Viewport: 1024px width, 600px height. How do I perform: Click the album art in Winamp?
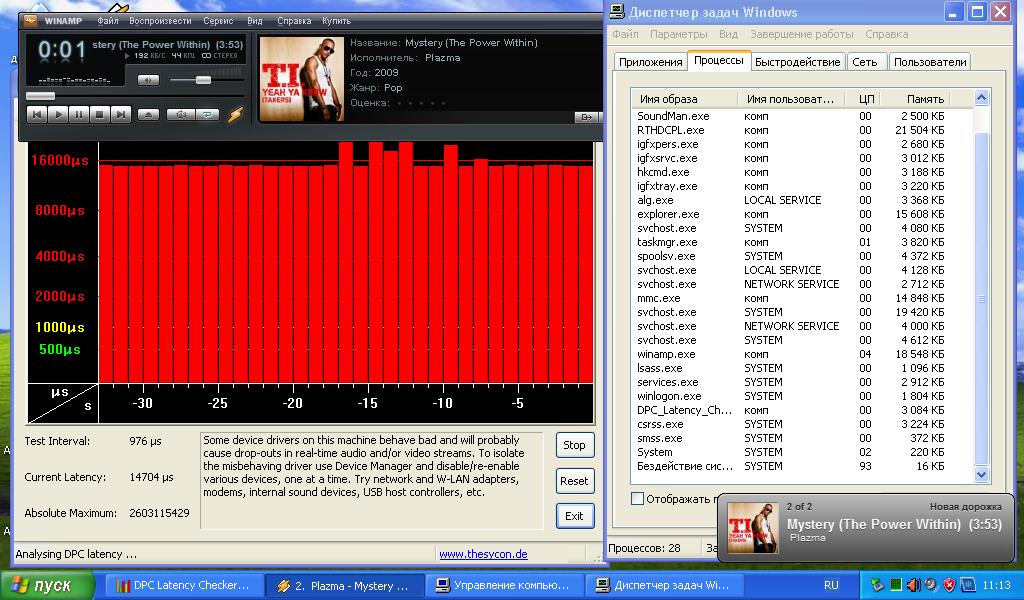[x=302, y=79]
